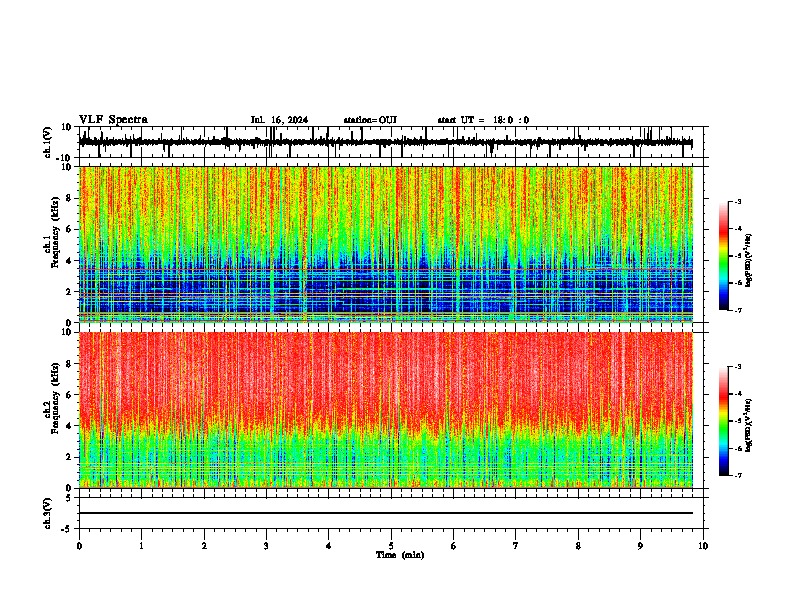The height and width of the screenshot is (612, 792).
Task: Click time axis tick label "5"
Action: point(391,546)
